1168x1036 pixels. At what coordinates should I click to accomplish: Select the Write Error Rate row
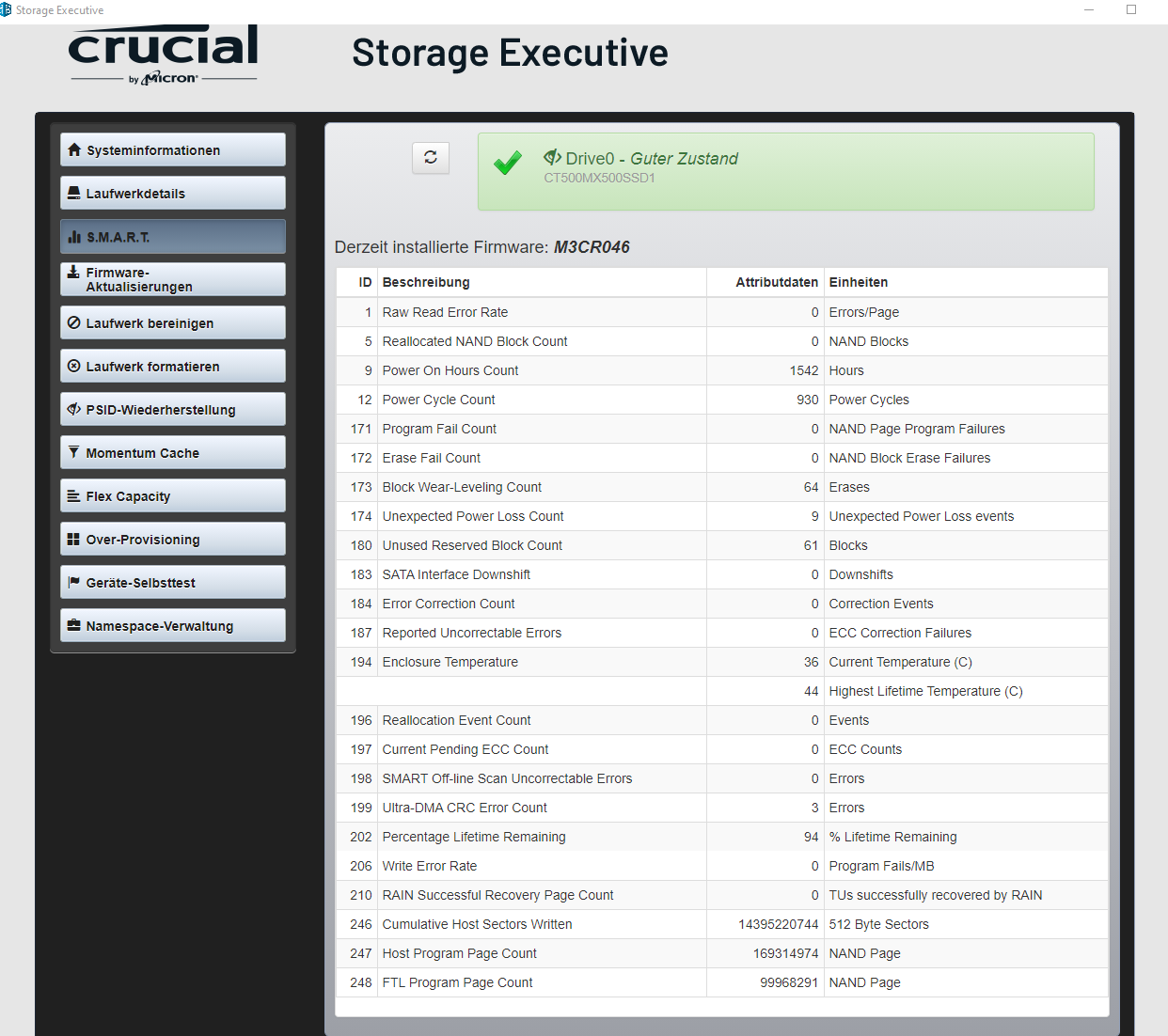click(x=722, y=866)
